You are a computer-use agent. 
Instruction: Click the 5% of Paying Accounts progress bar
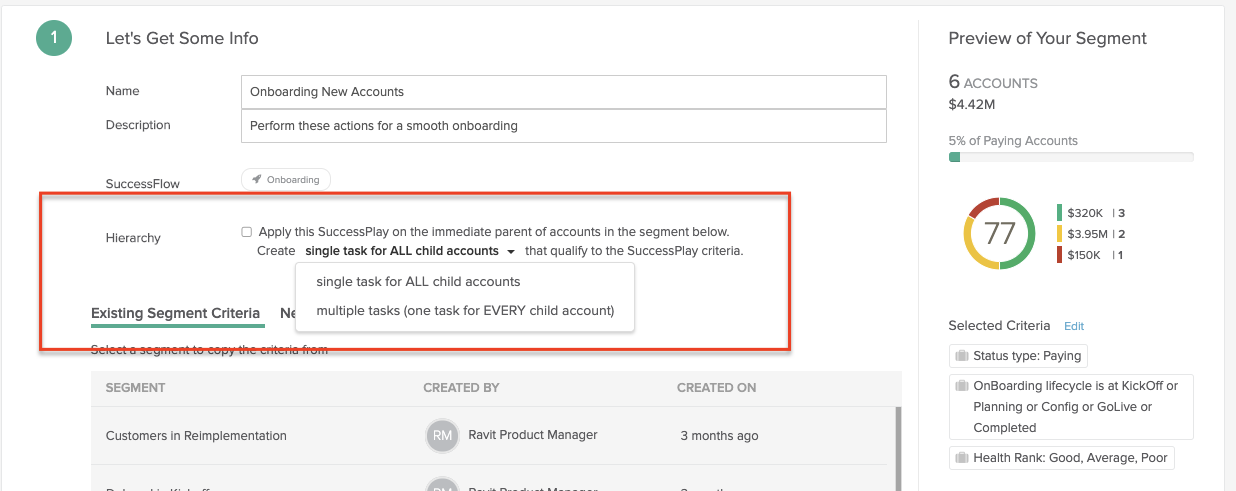pos(1071,157)
